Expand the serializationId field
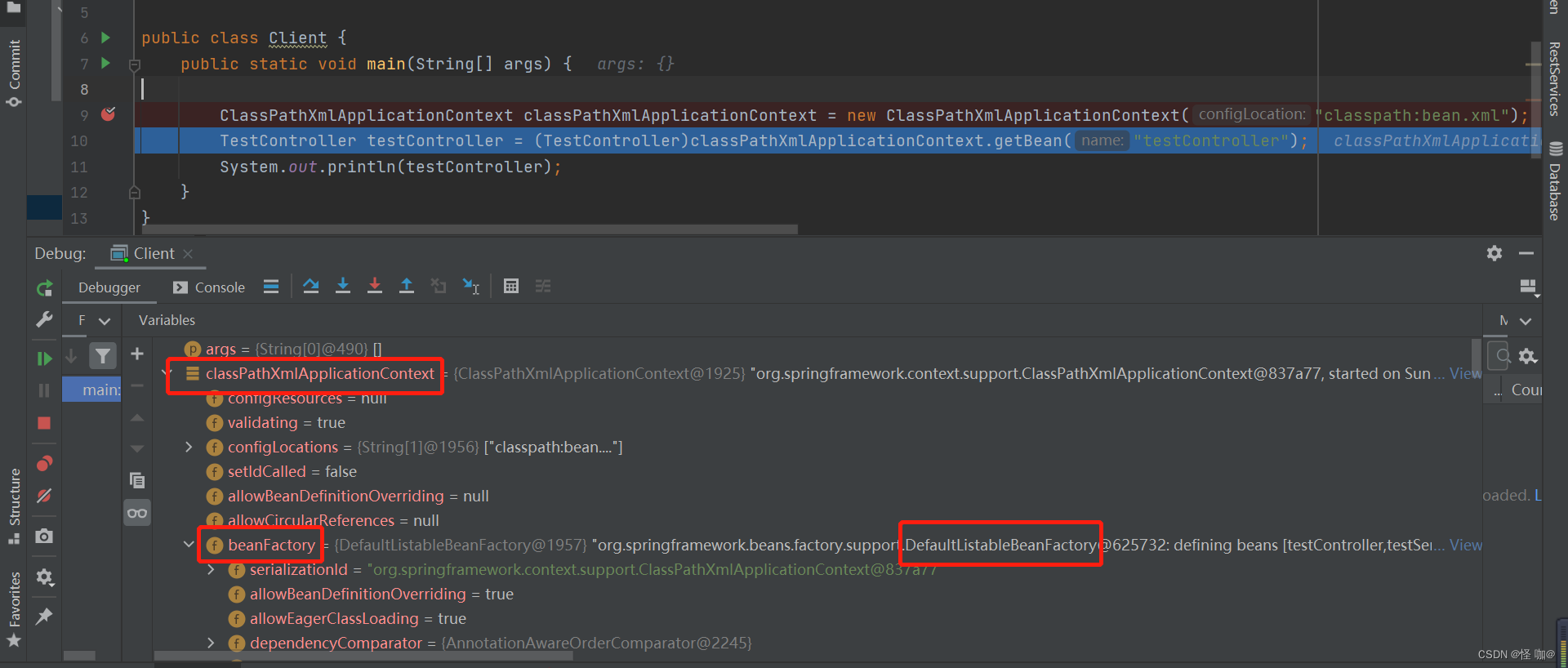1568x668 pixels. tap(211, 569)
